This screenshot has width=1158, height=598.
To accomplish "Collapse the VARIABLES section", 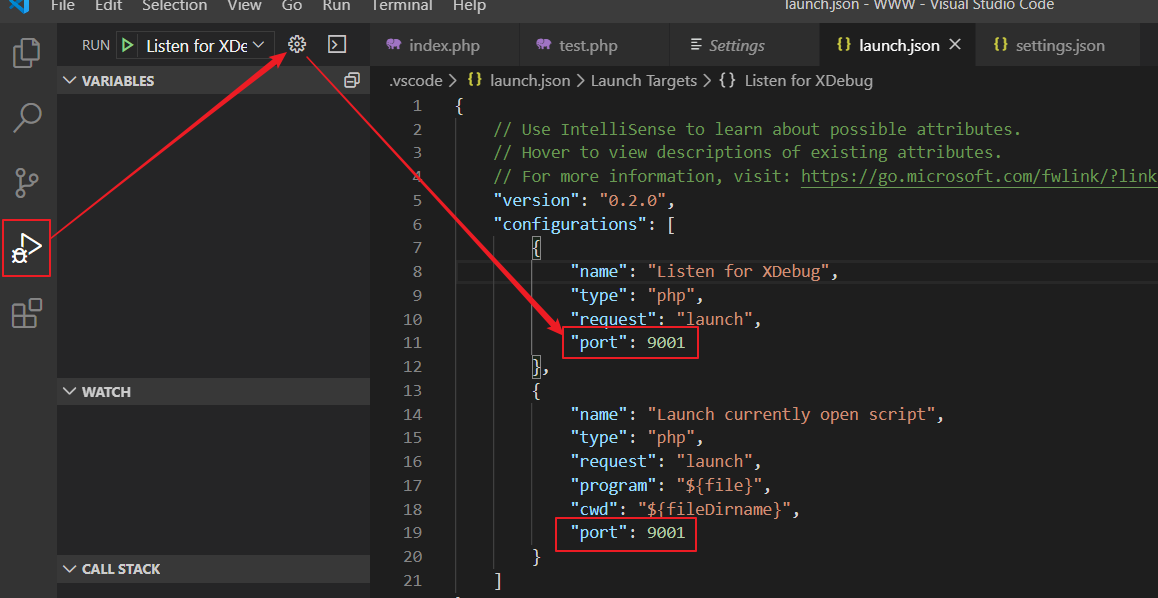I will (x=69, y=80).
